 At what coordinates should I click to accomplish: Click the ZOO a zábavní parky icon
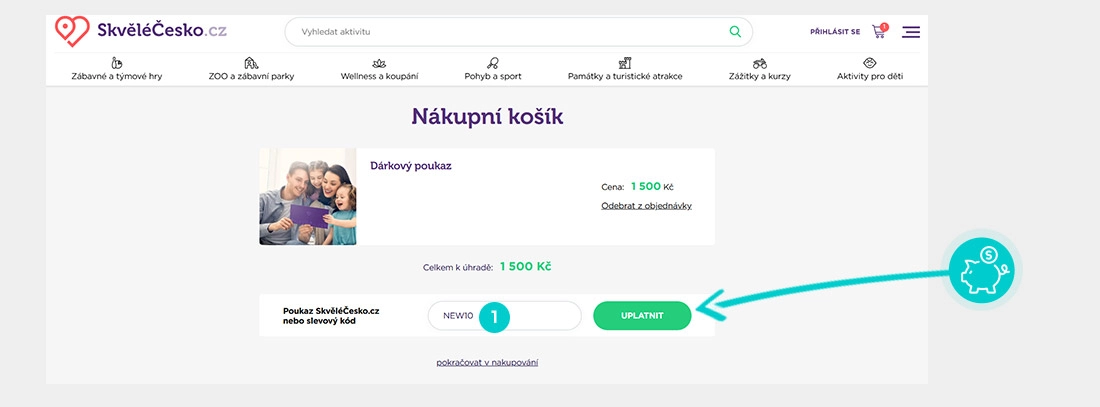[251, 63]
